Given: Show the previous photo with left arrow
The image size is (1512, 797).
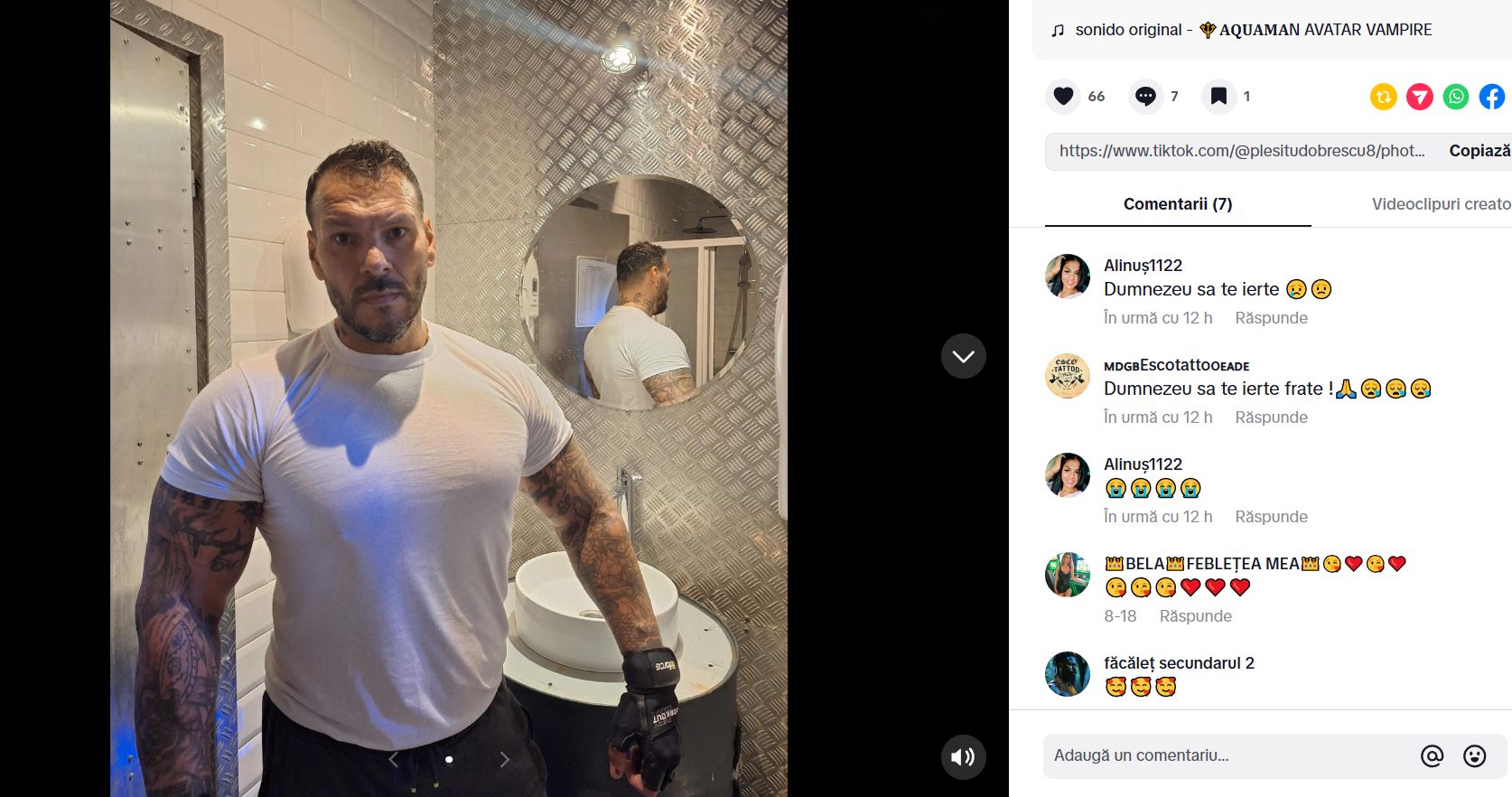Looking at the screenshot, I should 393,759.
